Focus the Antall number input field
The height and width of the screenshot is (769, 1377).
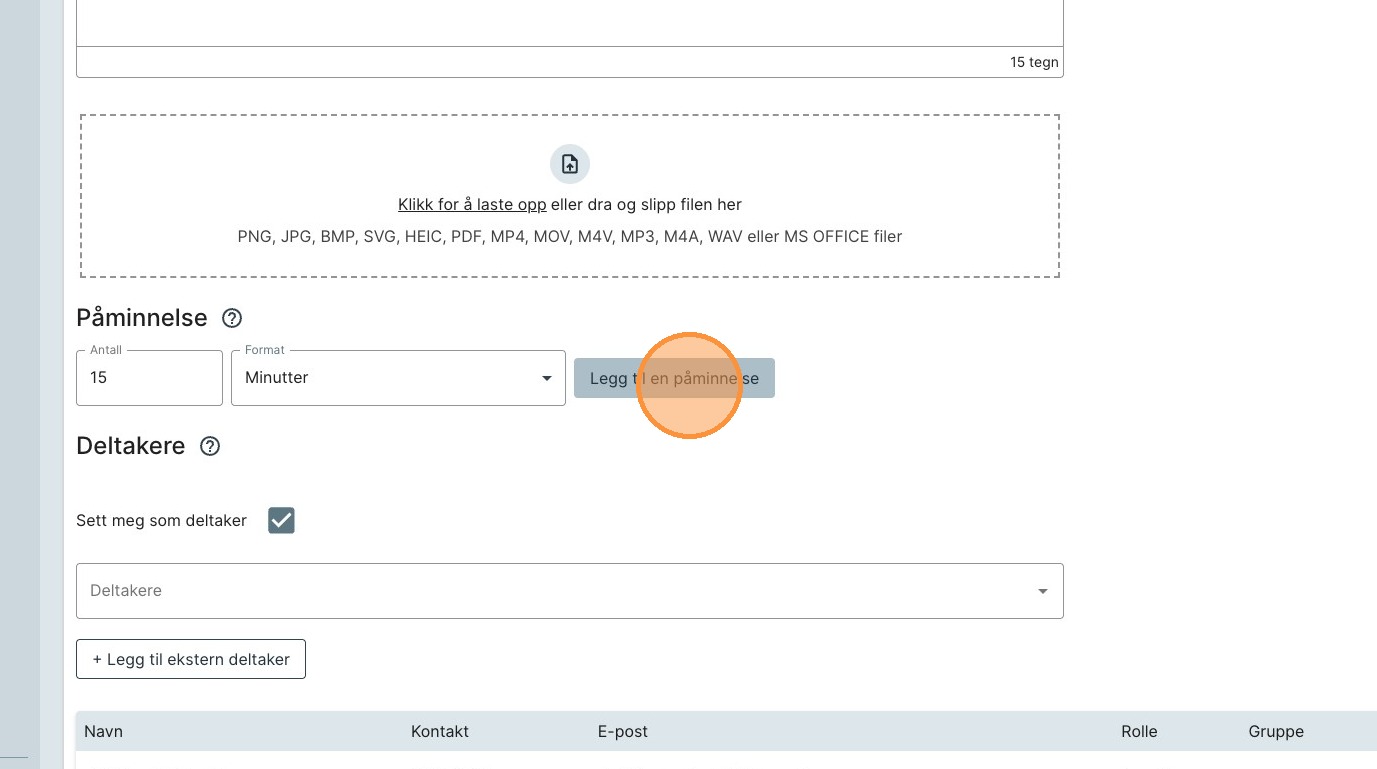(149, 378)
